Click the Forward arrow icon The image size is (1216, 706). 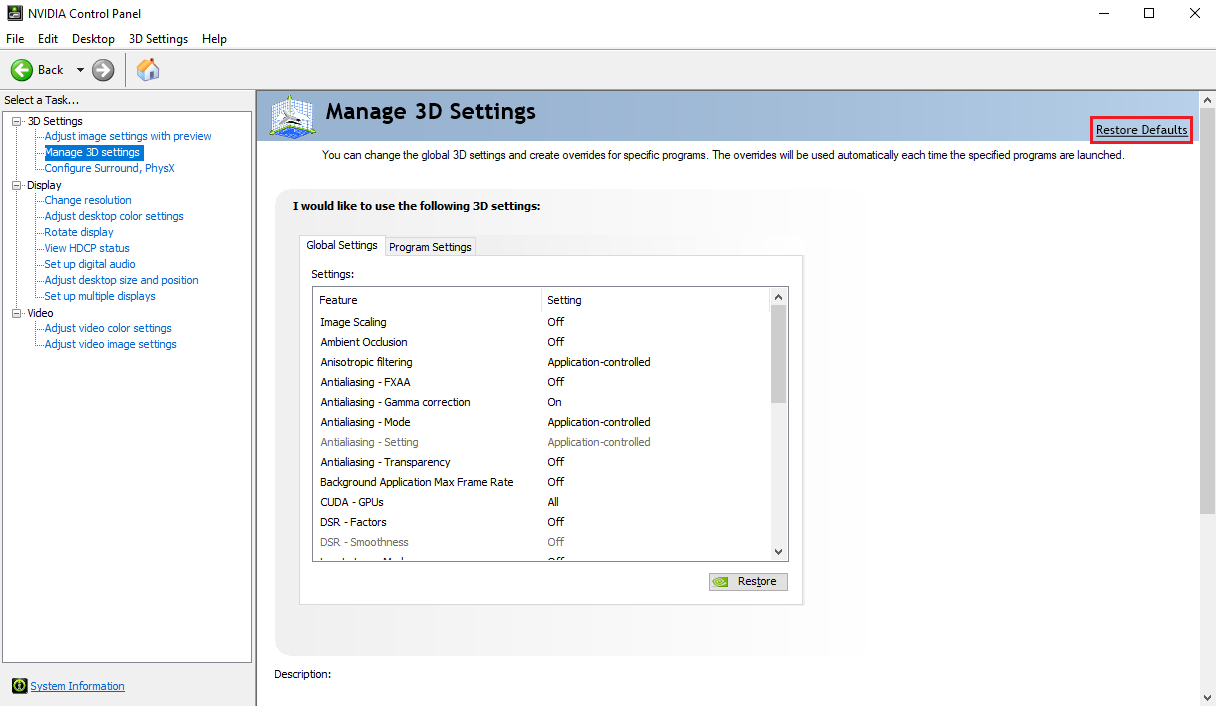click(103, 70)
